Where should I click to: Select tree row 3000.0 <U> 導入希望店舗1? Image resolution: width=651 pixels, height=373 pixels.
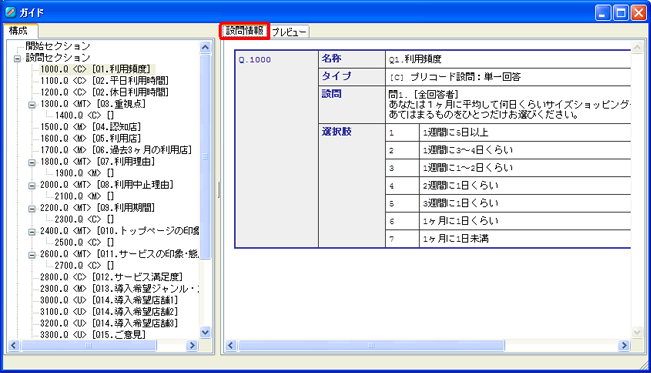(109, 300)
